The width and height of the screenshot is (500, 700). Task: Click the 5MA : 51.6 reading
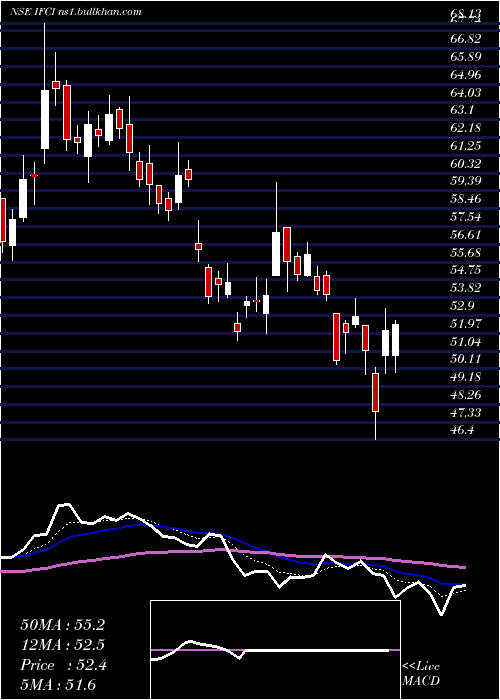[x=58, y=685]
